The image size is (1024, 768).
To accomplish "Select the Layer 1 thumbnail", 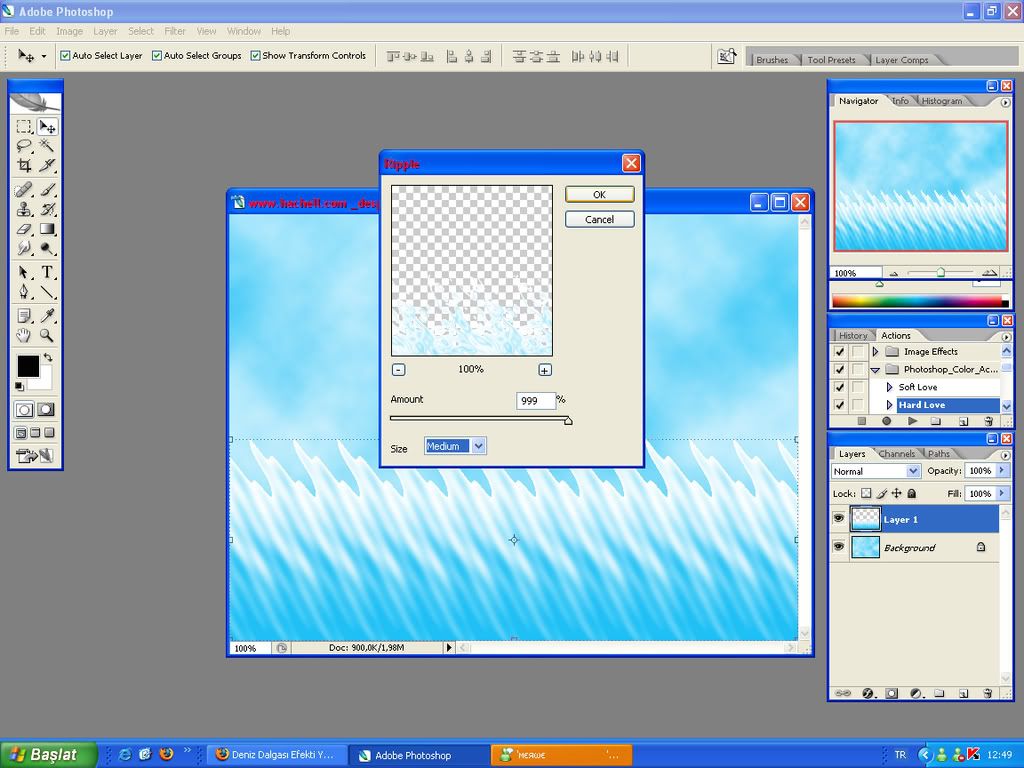I will point(865,519).
